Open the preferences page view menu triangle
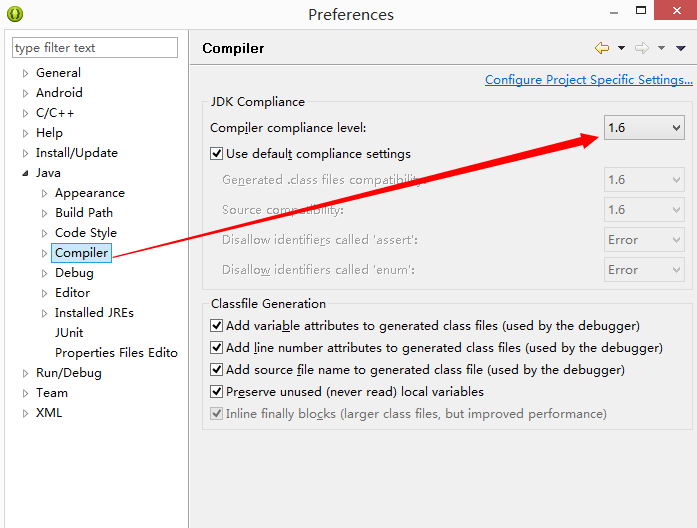The height and width of the screenshot is (528, 697). (x=681, y=48)
